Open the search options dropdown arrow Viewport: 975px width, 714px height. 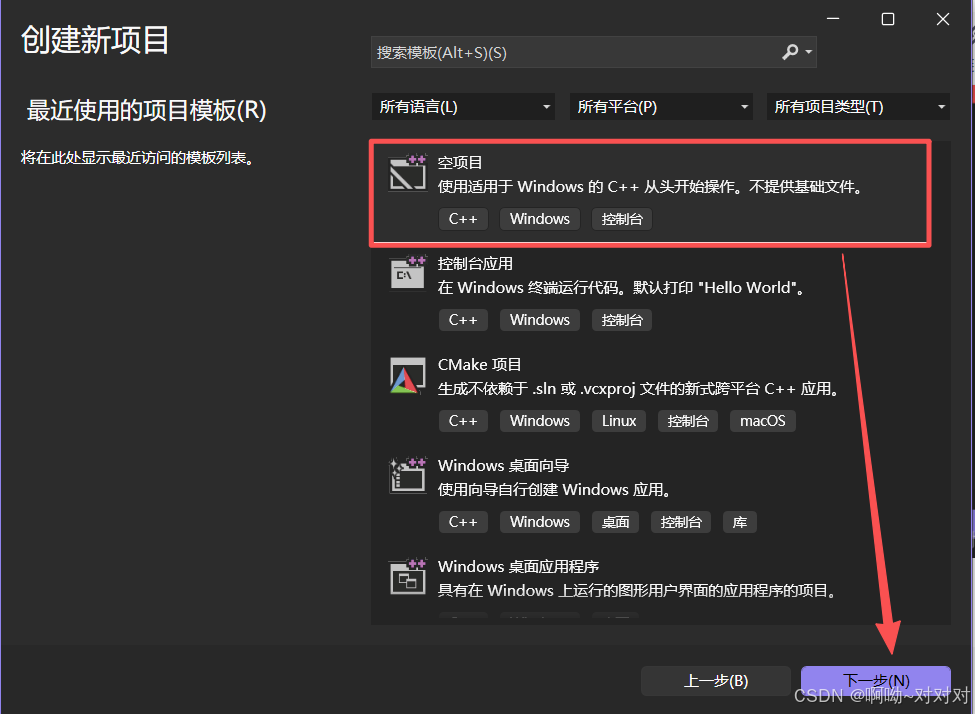pos(808,52)
